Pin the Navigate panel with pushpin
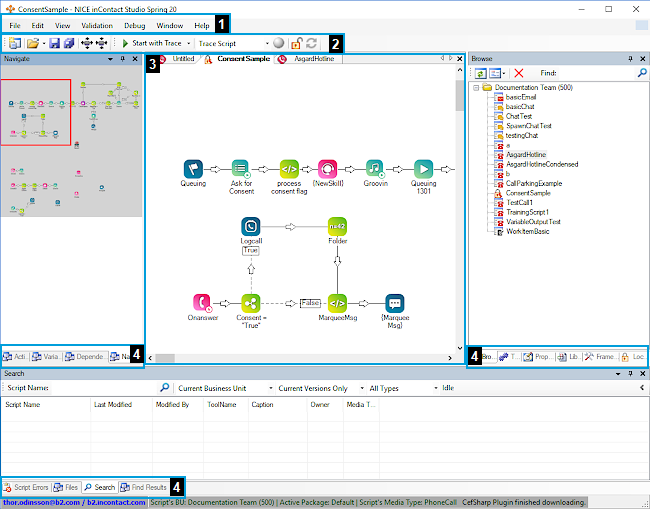This screenshot has height=509, width=650. point(124,59)
